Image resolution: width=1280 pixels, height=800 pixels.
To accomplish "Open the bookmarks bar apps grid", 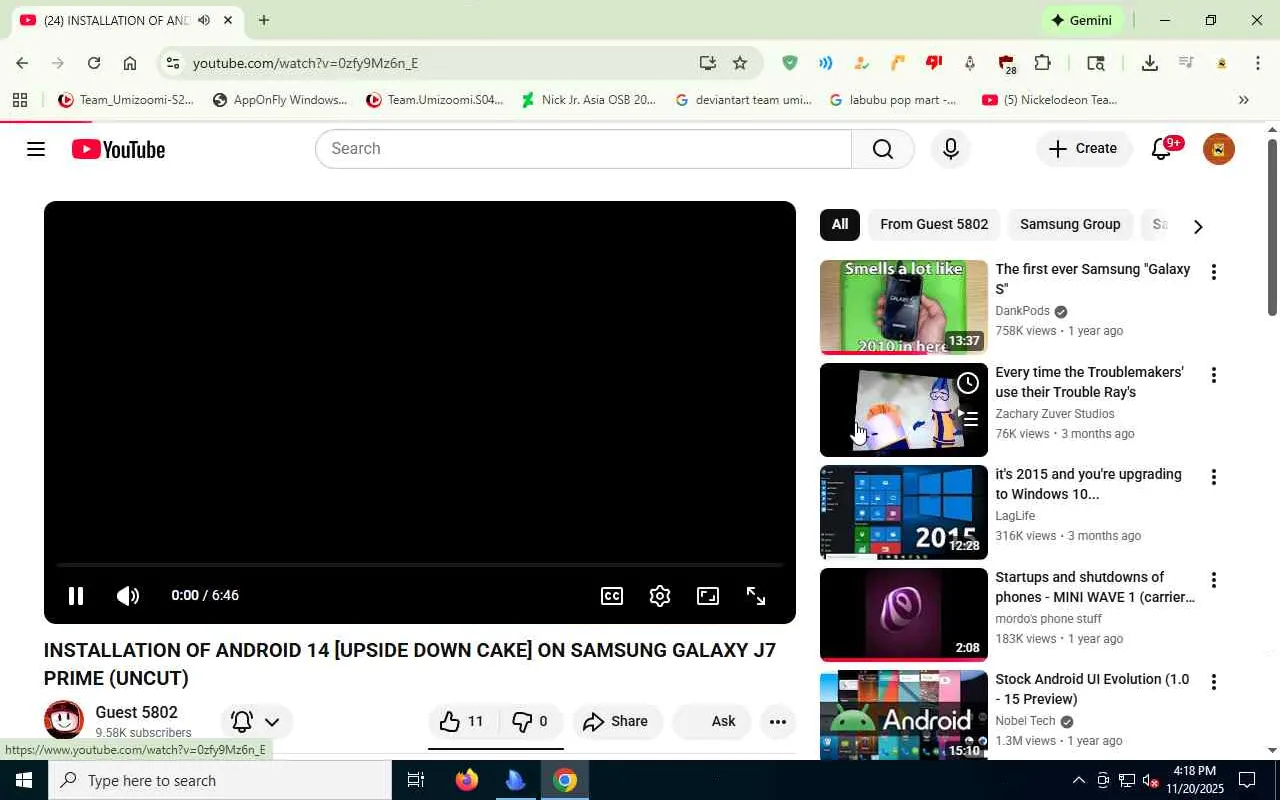I will 20,100.
